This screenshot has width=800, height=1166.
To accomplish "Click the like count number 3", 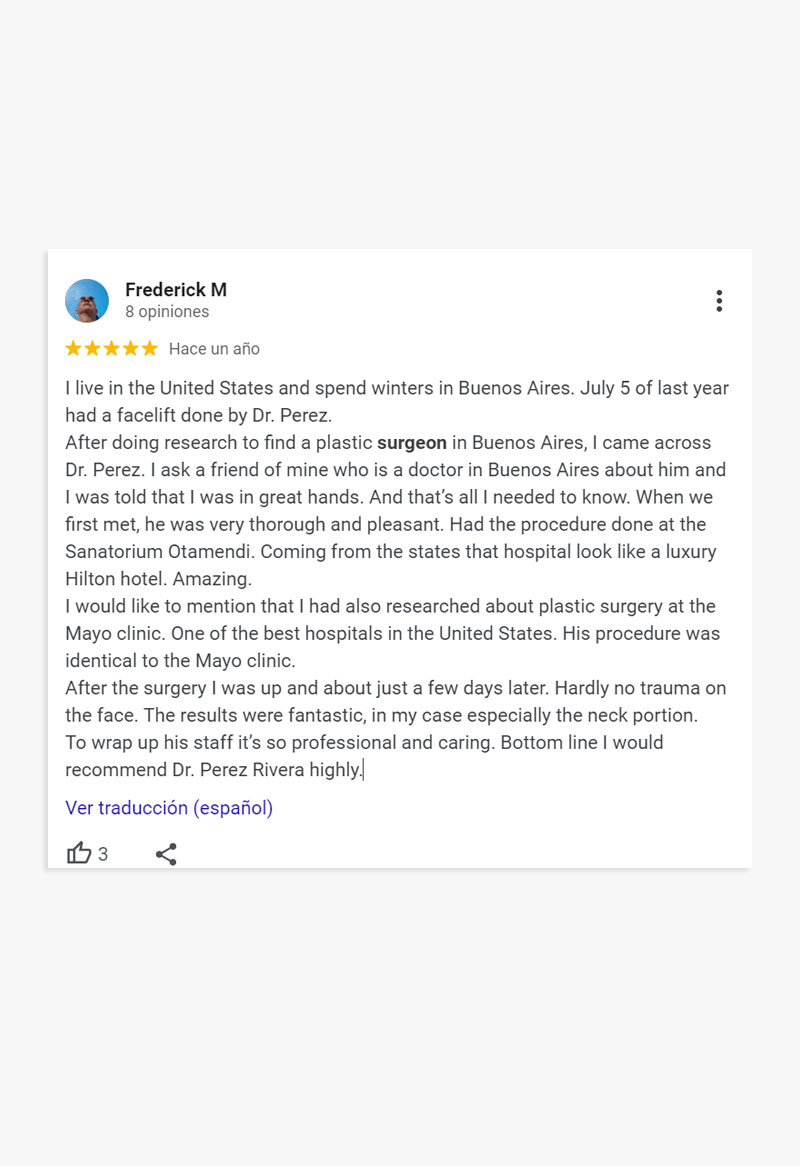I will (103, 854).
